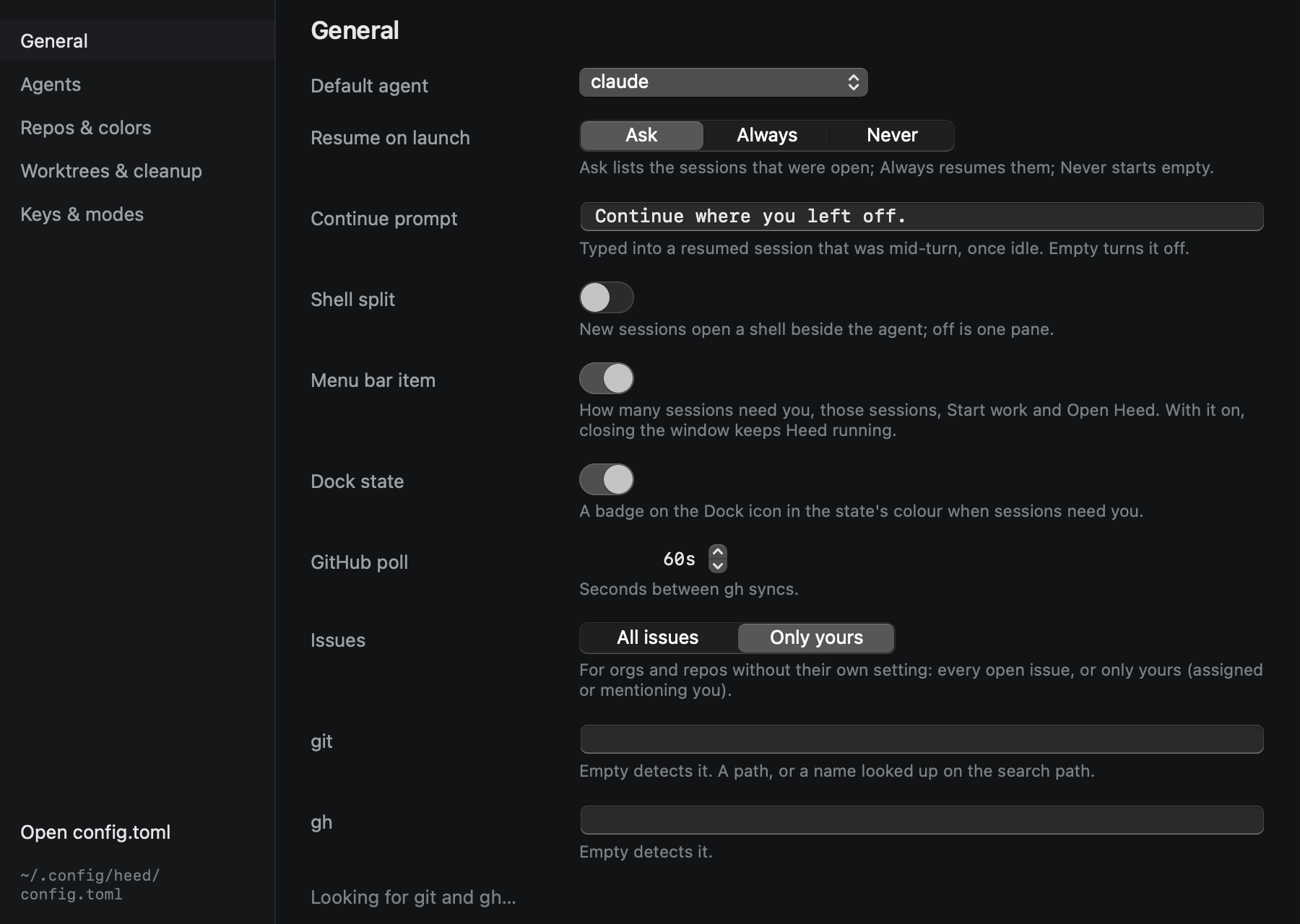The height and width of the screenshot is (924, 1300).
Task: Click the General page heading
Action: click(355, 30)
